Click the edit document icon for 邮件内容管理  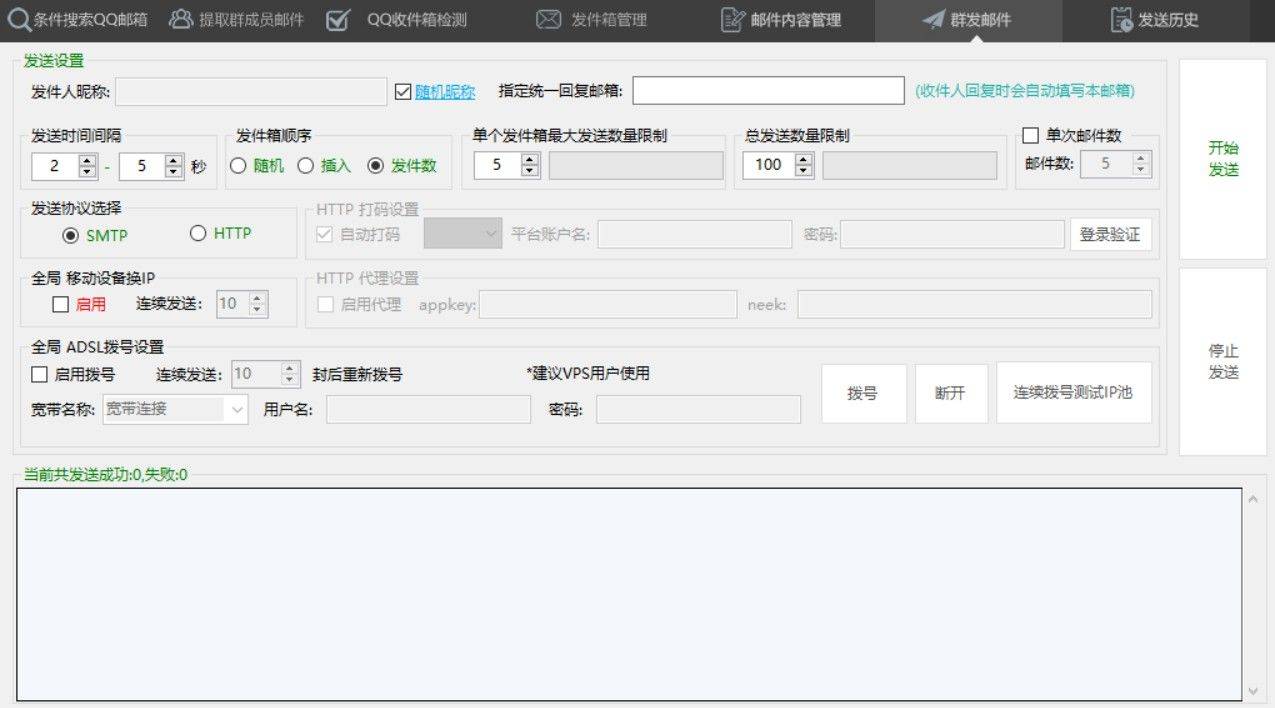click(x=733, y=19)
